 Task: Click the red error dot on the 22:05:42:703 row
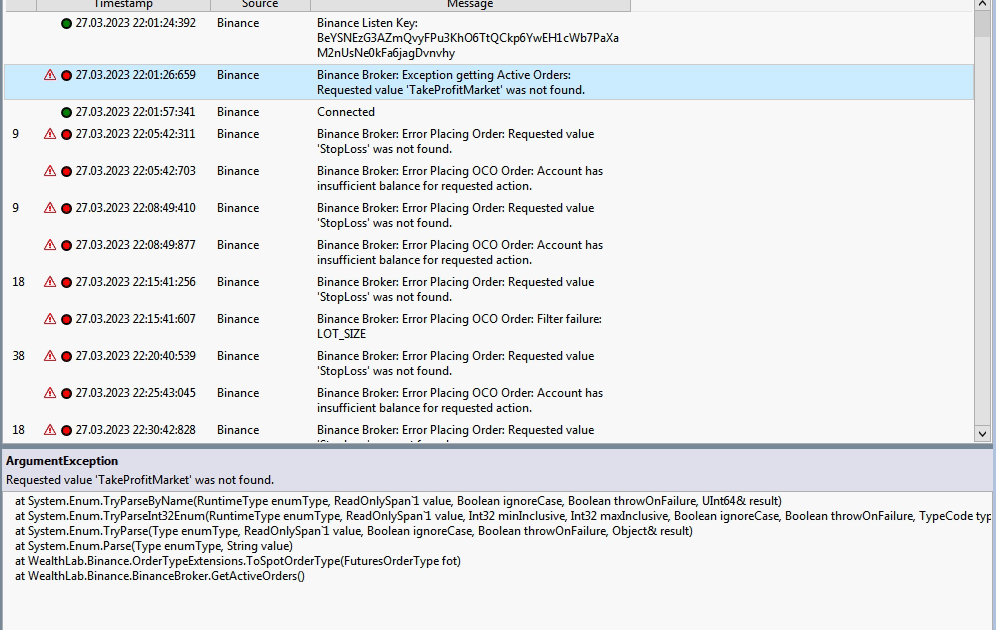[x=66, y=172]
